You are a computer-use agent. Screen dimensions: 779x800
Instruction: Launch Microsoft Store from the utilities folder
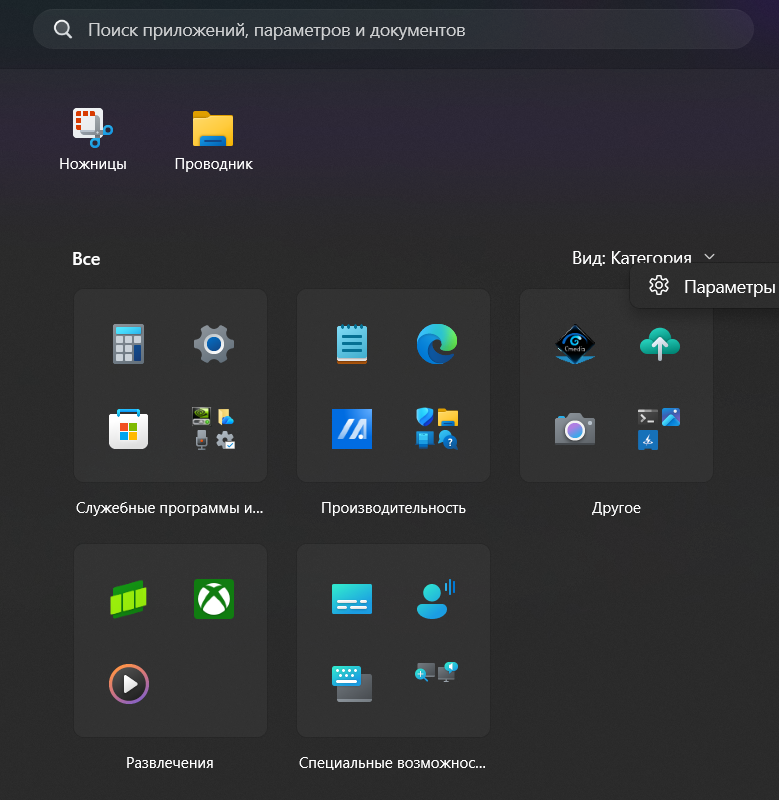pos(129,429)
